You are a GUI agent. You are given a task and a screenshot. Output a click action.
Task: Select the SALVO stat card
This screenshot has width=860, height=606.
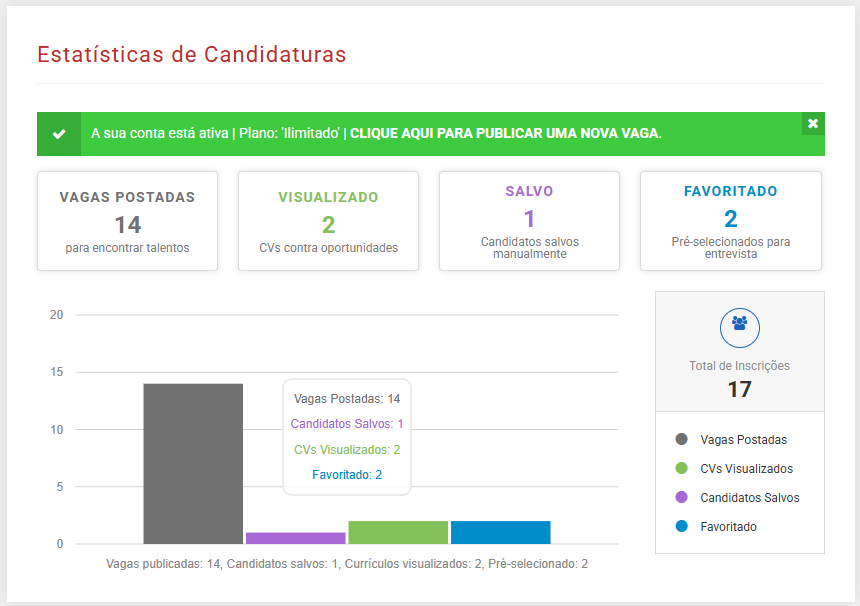point(529,220)
